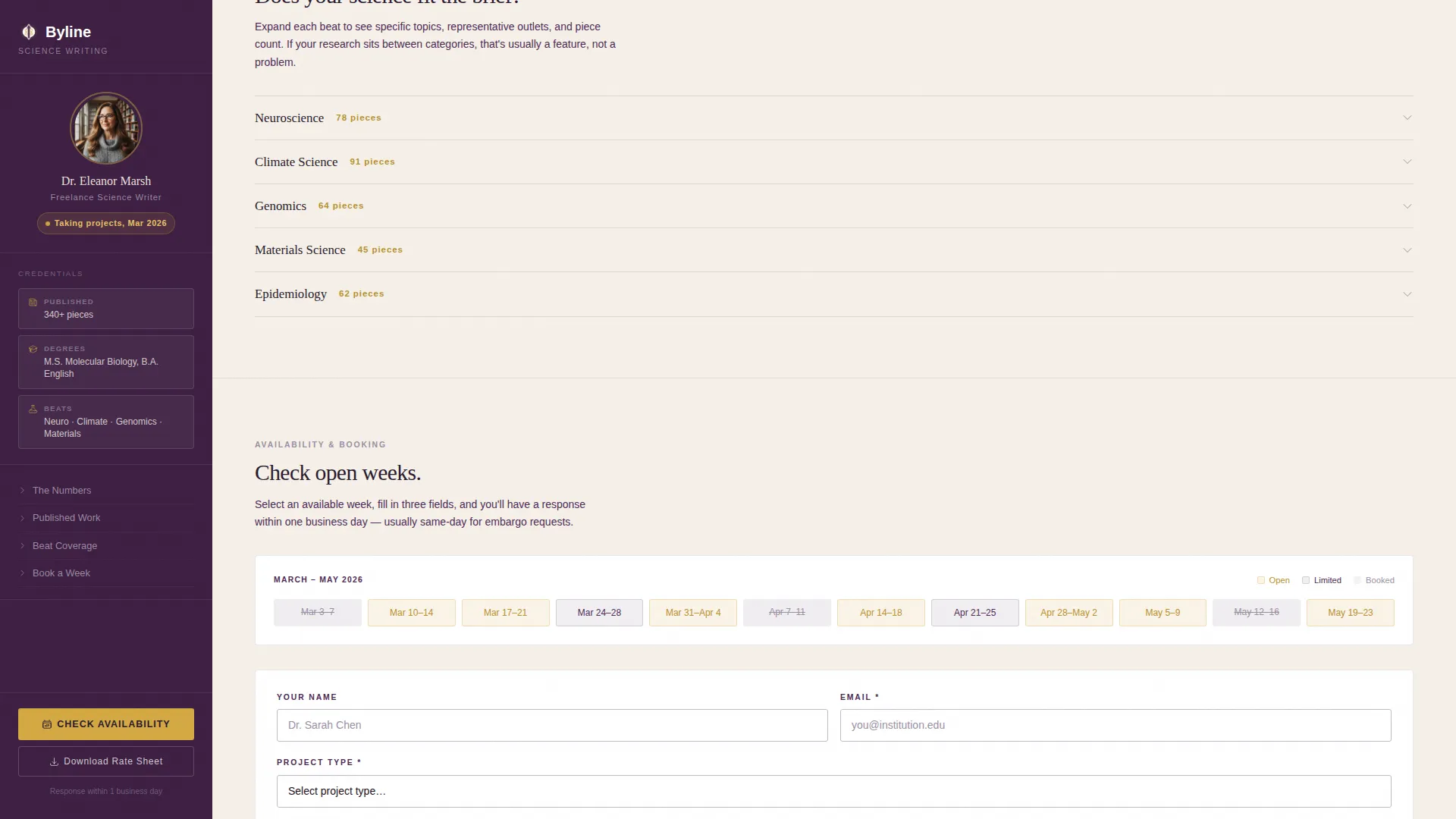
Task: Click the 'Check open weeks.' heading
Action: pos(337,473)
